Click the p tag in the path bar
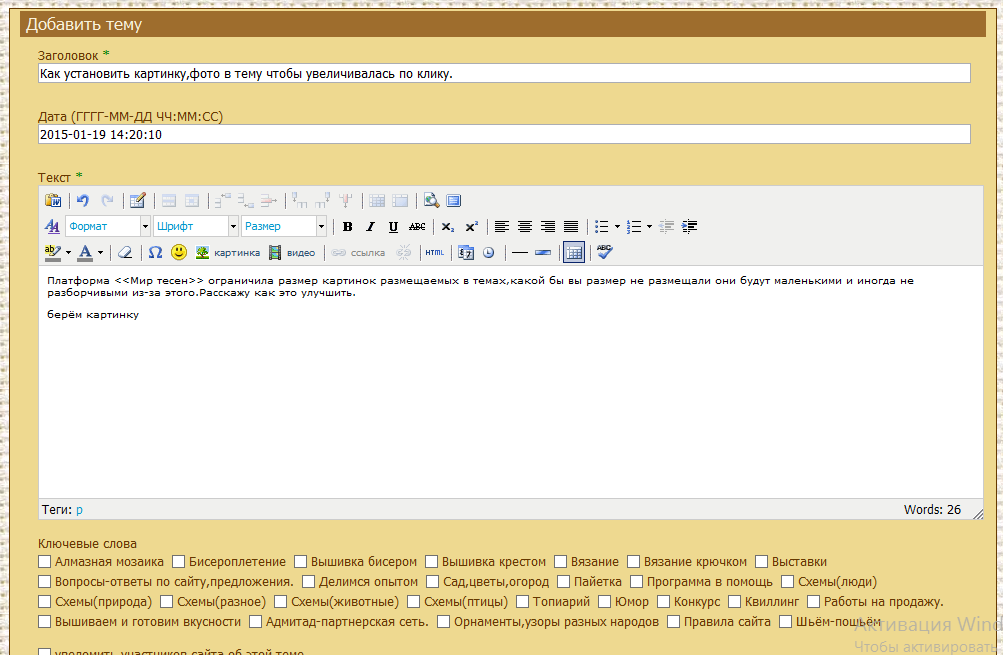1003x655 pixels. pos(79,509)
